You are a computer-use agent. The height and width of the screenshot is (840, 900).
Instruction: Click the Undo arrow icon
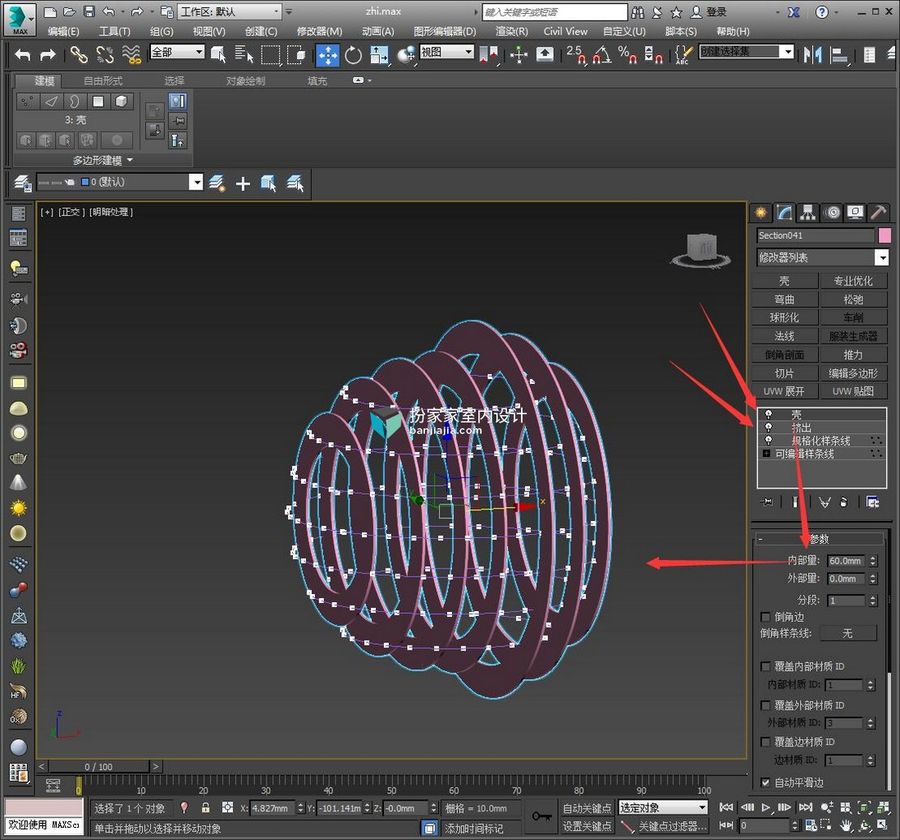(22, 55)
